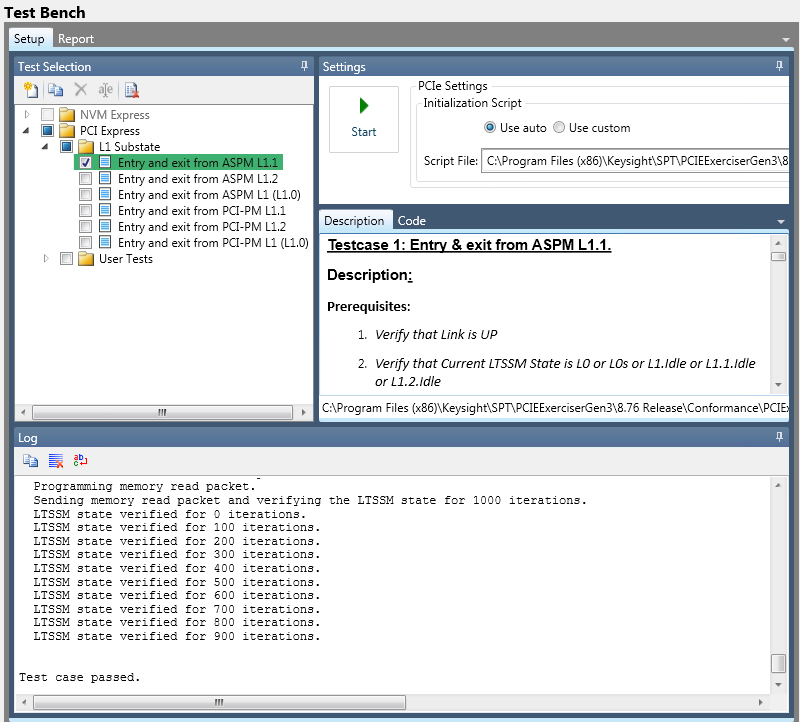800x722 pixels.
Task: Pin the Log panel
Action: tap(779, 437)
